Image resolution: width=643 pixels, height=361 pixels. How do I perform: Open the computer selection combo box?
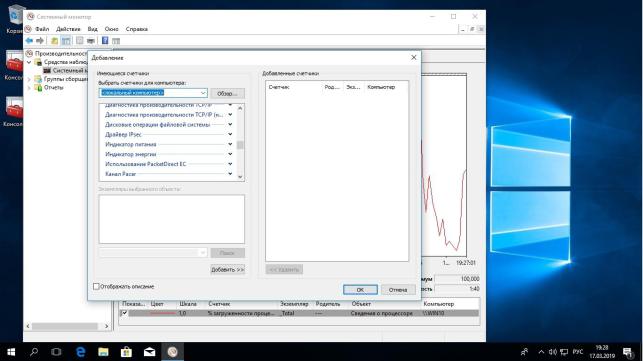153,93
